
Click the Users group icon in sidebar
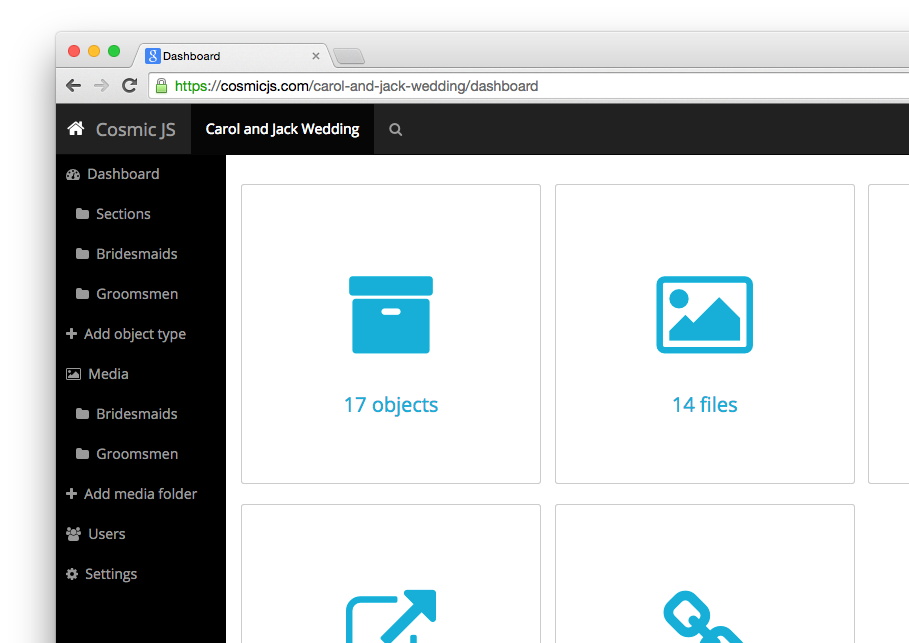(73, 534)
